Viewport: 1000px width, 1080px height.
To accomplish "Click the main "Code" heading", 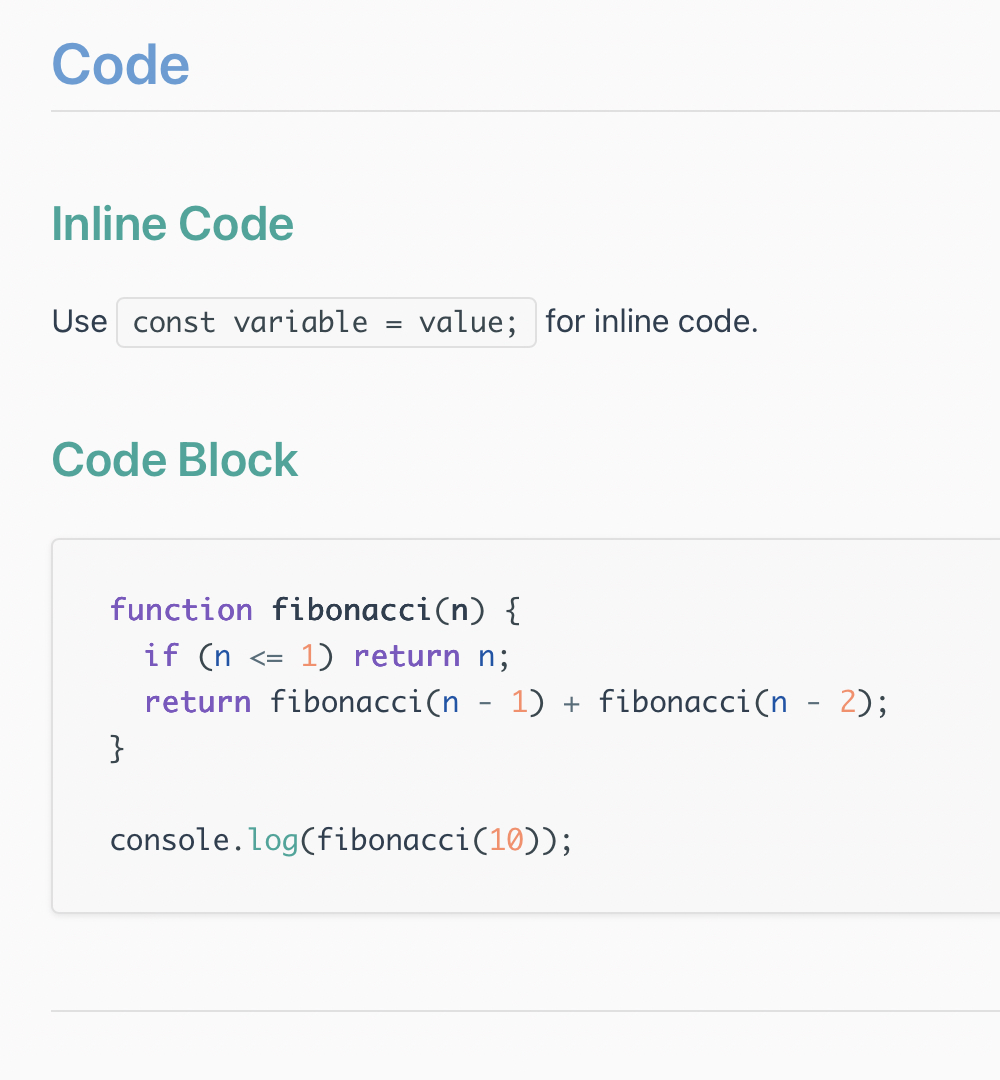I will click(x=120, y=65).
